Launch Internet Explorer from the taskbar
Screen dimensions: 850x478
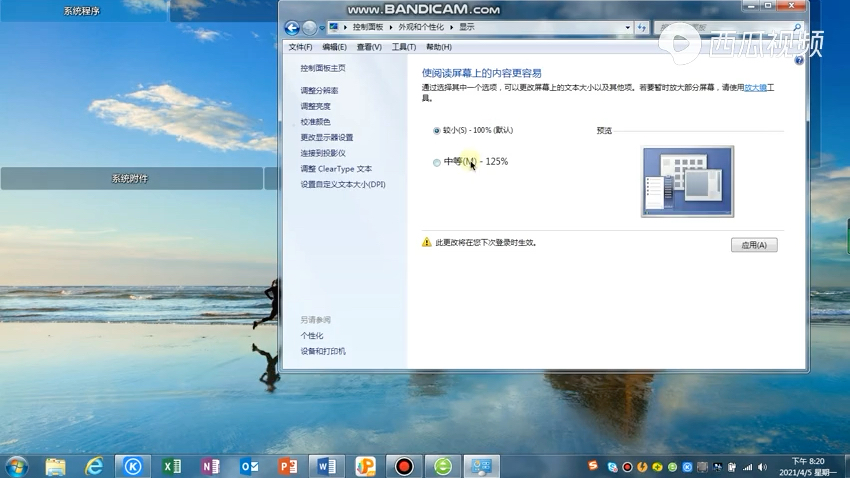coord(94,466)
